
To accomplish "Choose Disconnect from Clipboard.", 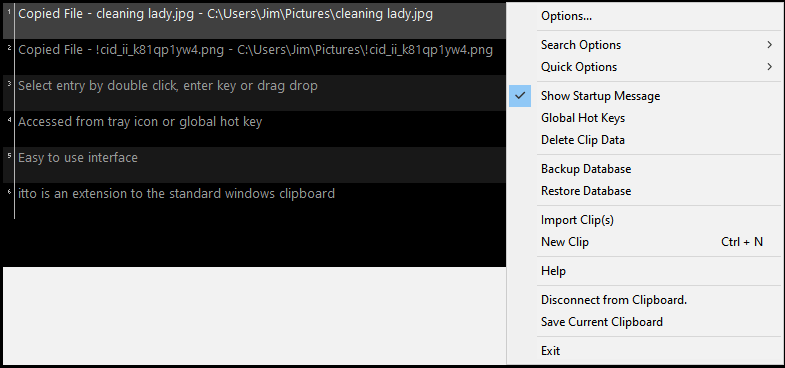I will (614, 300).
